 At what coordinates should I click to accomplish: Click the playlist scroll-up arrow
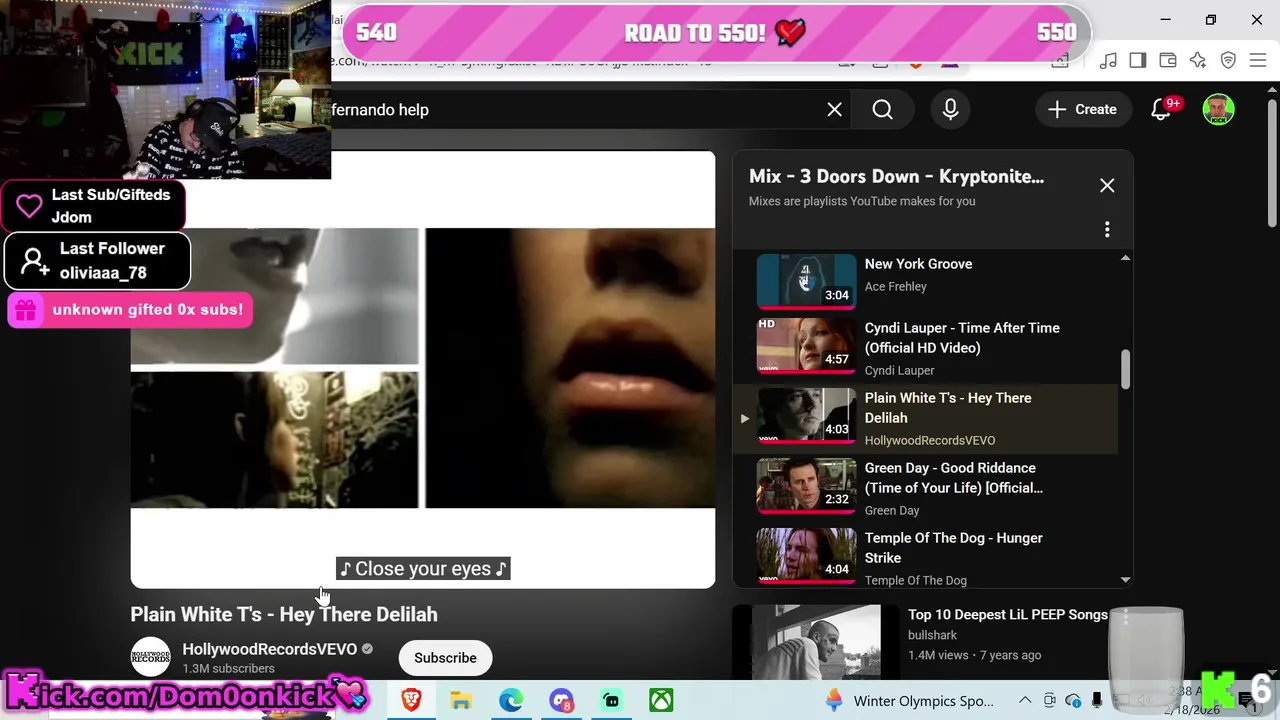[x=1125, y=258]
